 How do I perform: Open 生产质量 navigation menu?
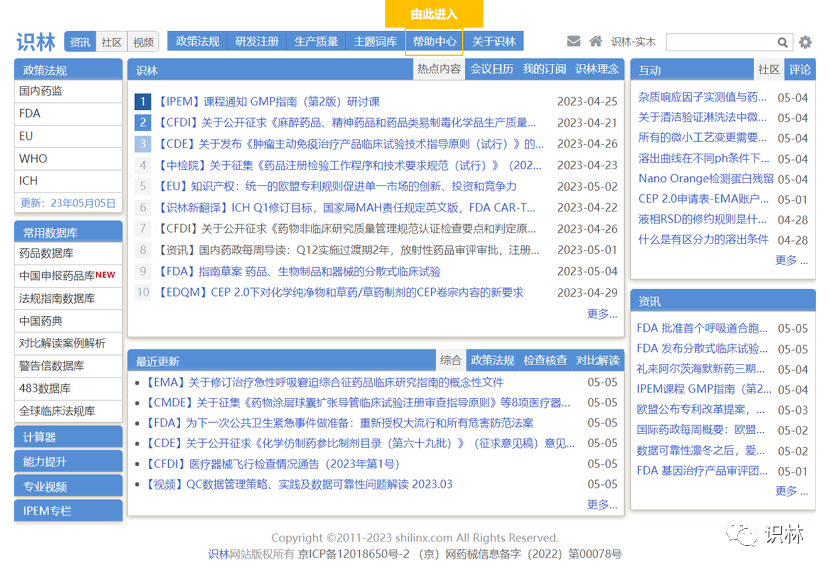(x=316, y=41)
